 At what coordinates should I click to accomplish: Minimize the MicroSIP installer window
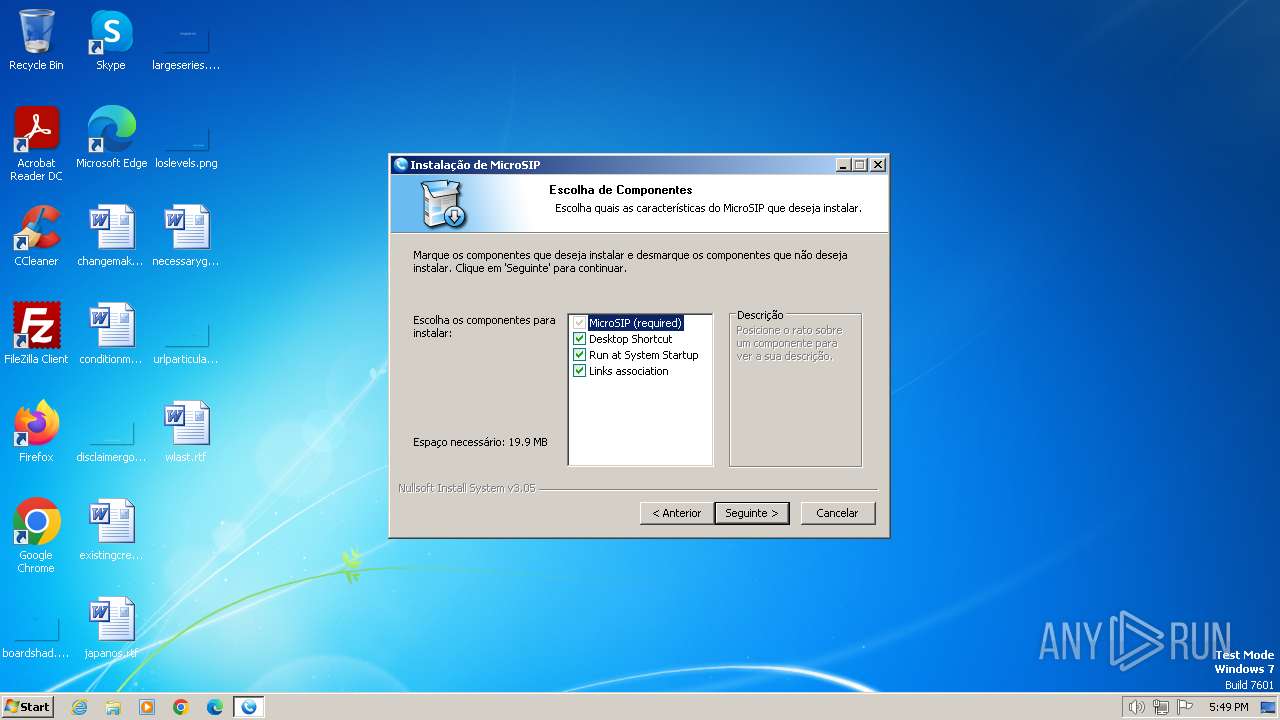pyautogui.click(x=843, y=165)
